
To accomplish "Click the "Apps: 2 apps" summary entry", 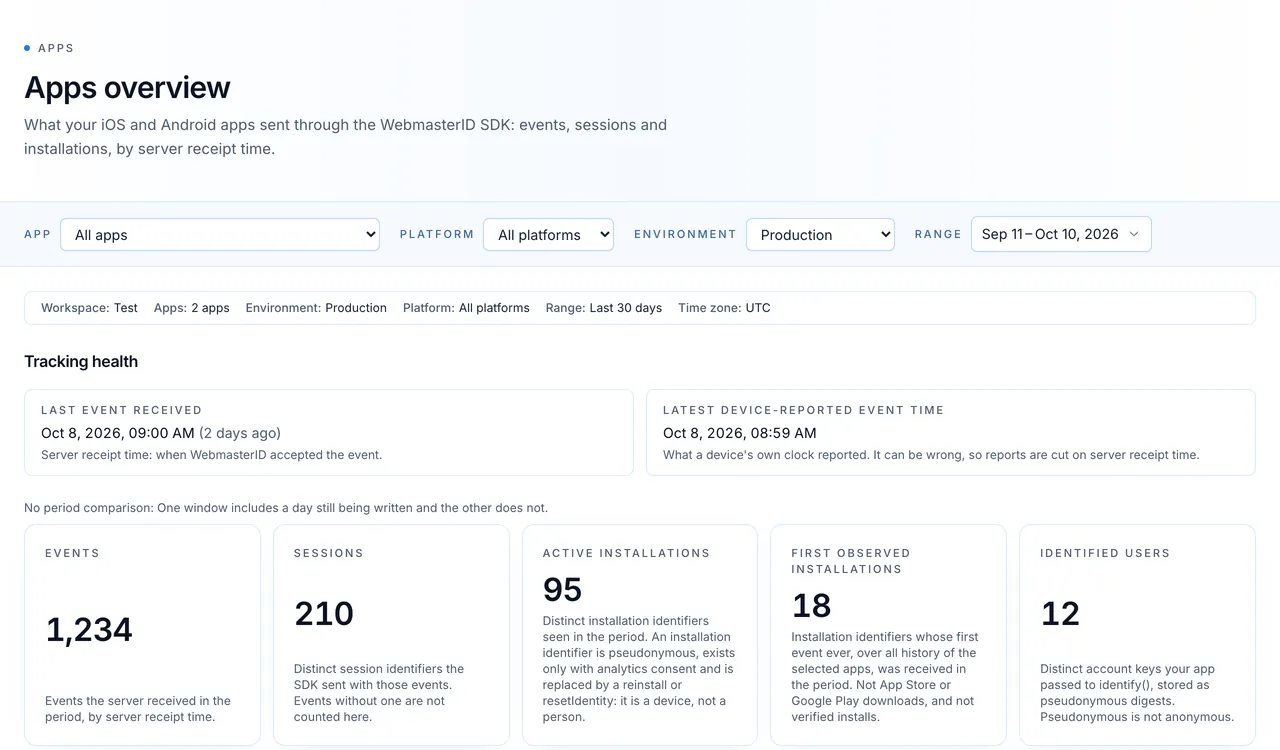I will [192, 308].
